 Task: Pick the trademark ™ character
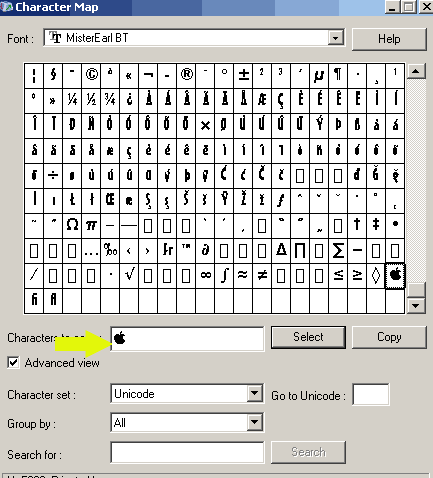pyautogui.click(x=186, y=251)
